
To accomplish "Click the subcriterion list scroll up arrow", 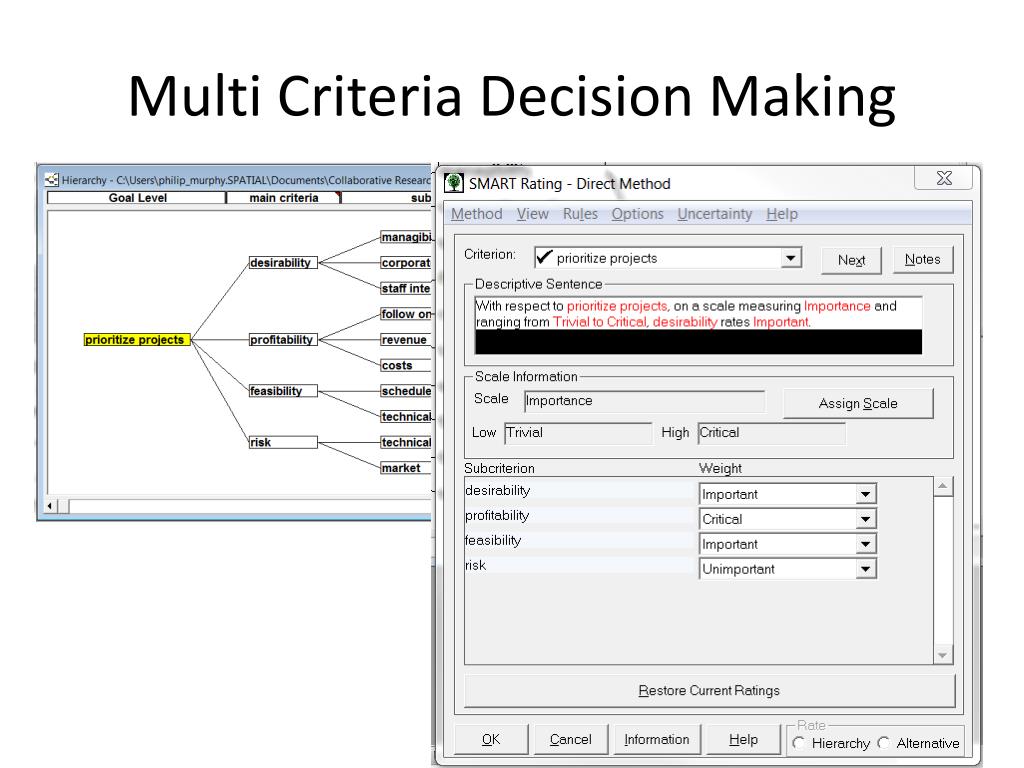I will pos(942,487).
